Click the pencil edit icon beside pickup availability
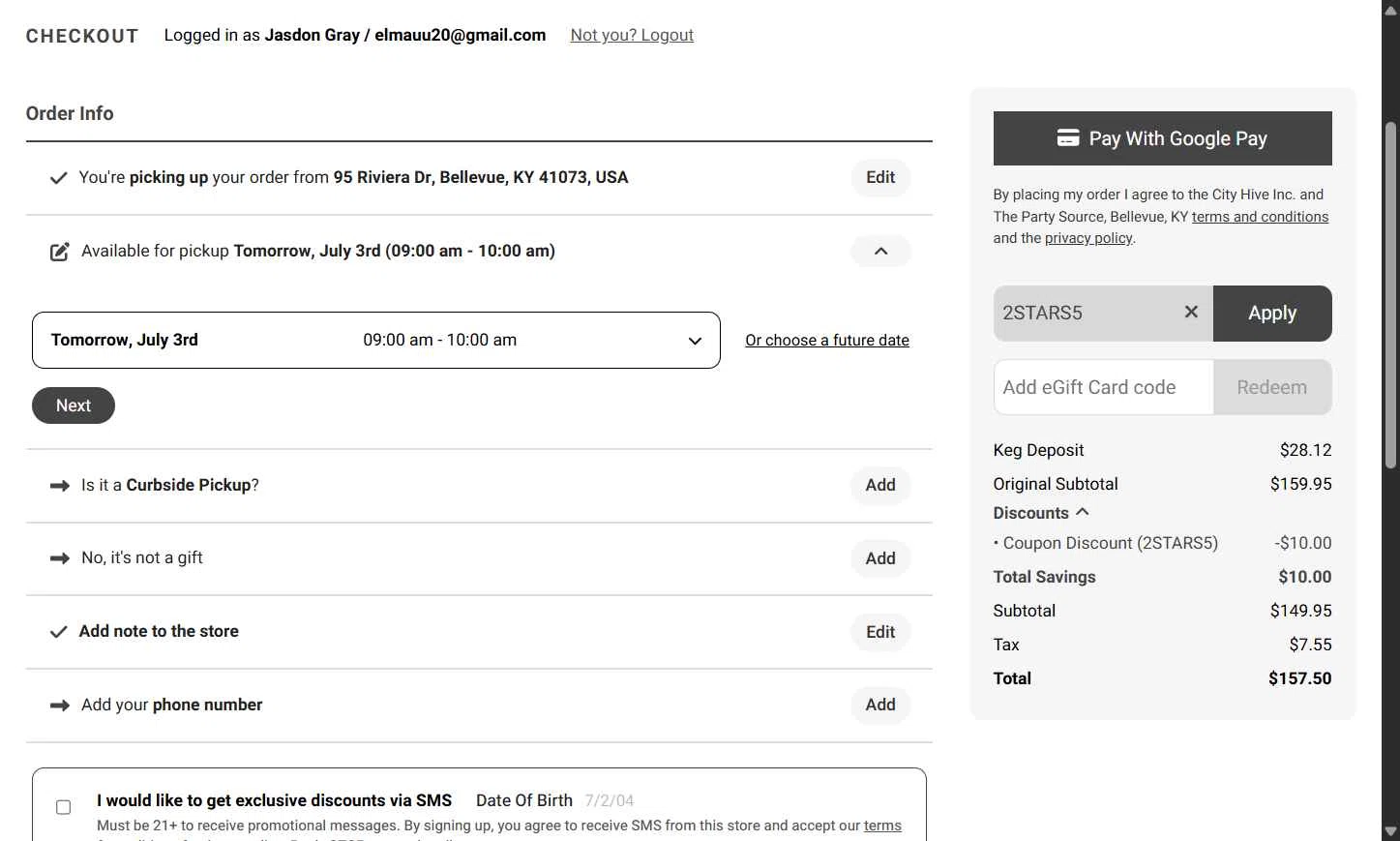The image size is (1400, 841). coord(59,252)
